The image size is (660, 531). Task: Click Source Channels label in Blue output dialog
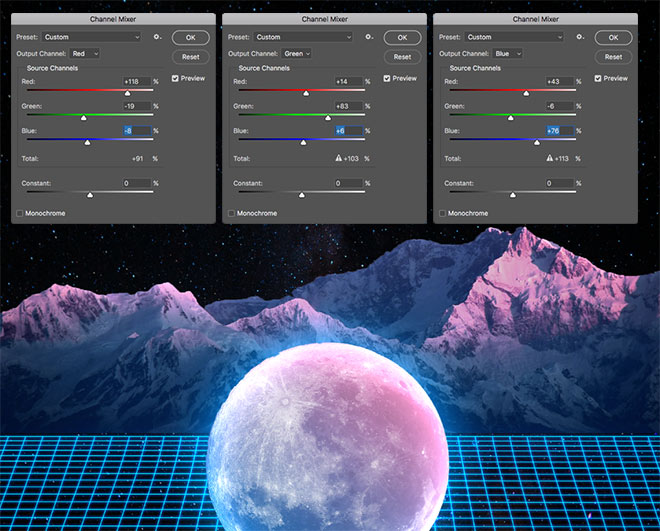tap(475, 68)
